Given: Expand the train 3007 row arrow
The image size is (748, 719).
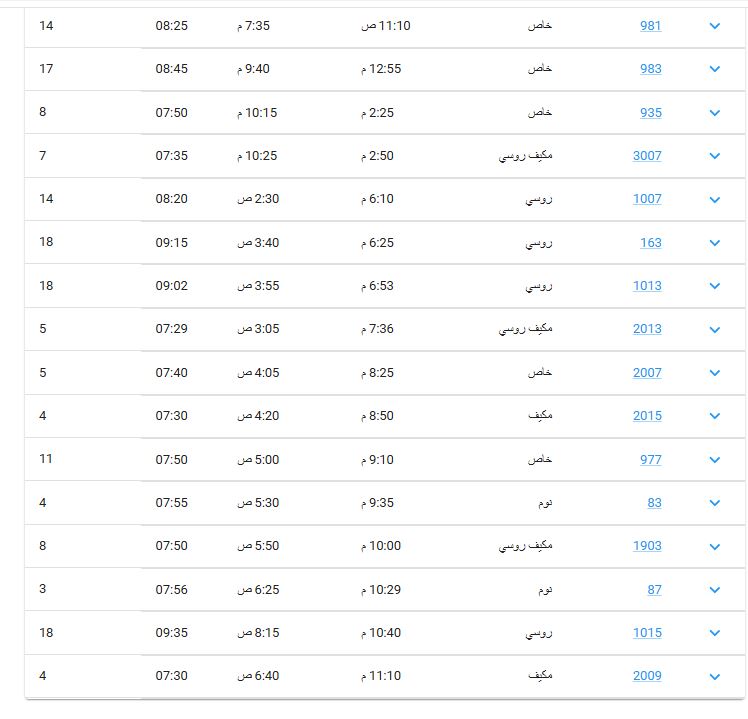Looking at the screenshot, I should pyautogui.click(x=714, y=156).
